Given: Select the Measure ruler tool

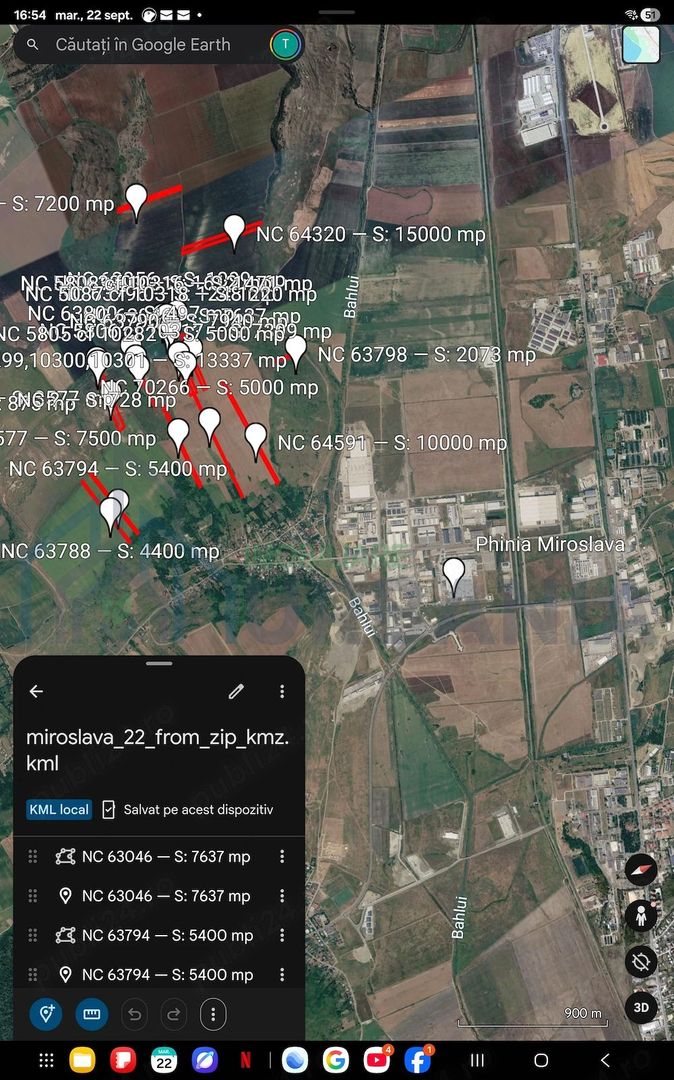Looking at the screenshot, I should coord(92,1014).
